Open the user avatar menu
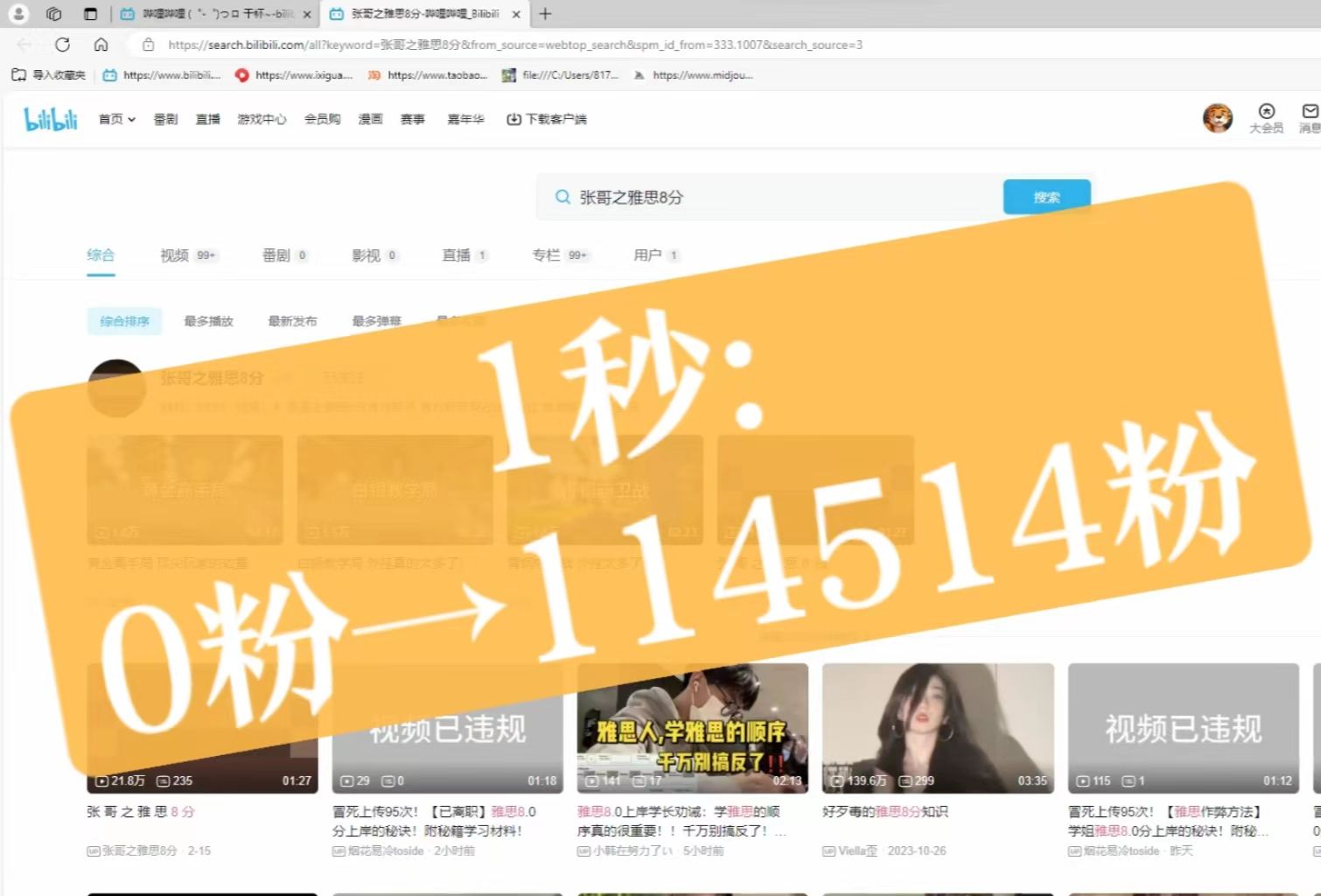This screenshot has height=896, width=1321. tap(1217, 117)
